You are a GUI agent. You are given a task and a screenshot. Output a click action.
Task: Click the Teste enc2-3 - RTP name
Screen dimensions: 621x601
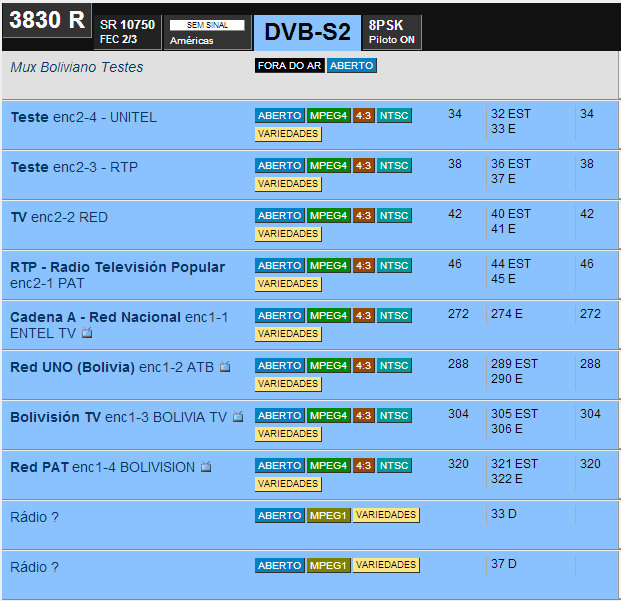click(x=74, y=167)
